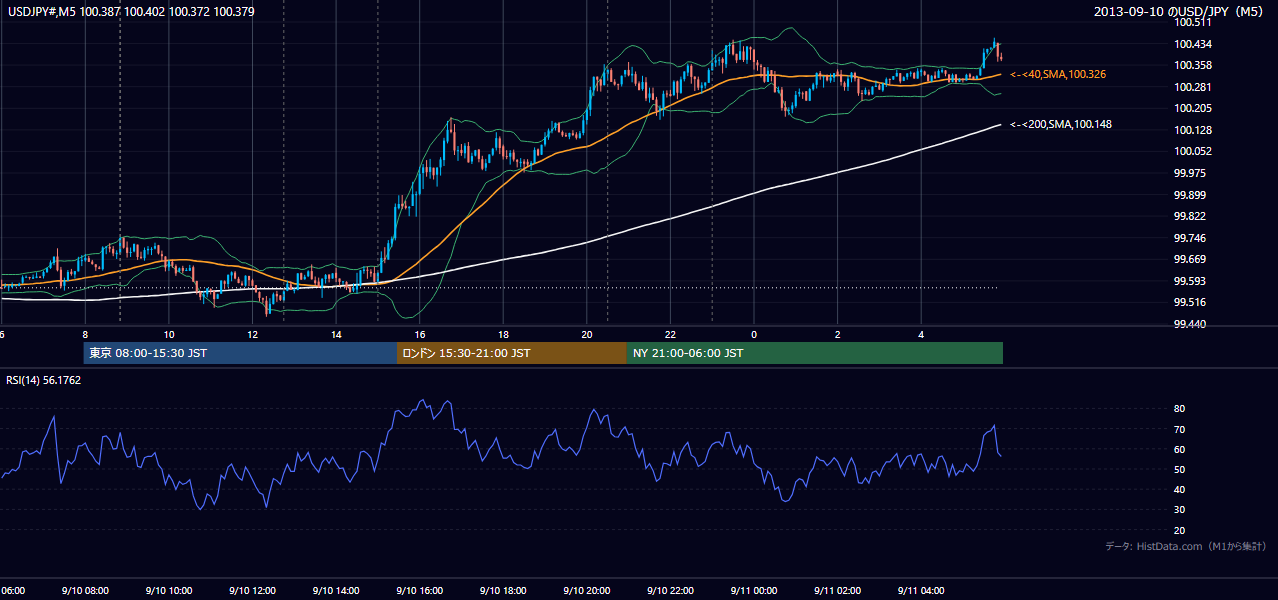Click RSI scale level 60

[x=1180, y=449]
